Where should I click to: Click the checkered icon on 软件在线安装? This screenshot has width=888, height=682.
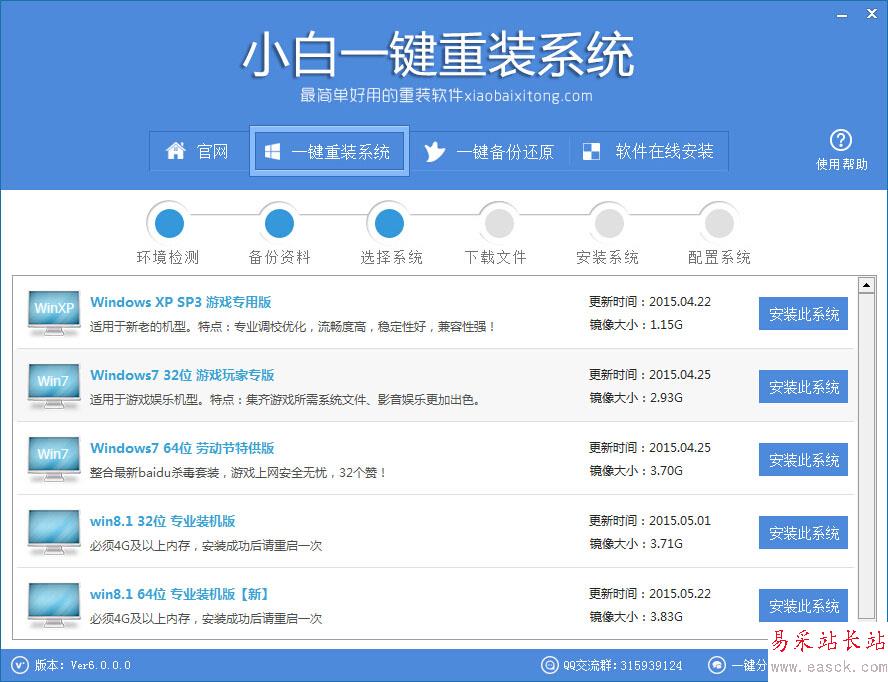pos(591,151)
